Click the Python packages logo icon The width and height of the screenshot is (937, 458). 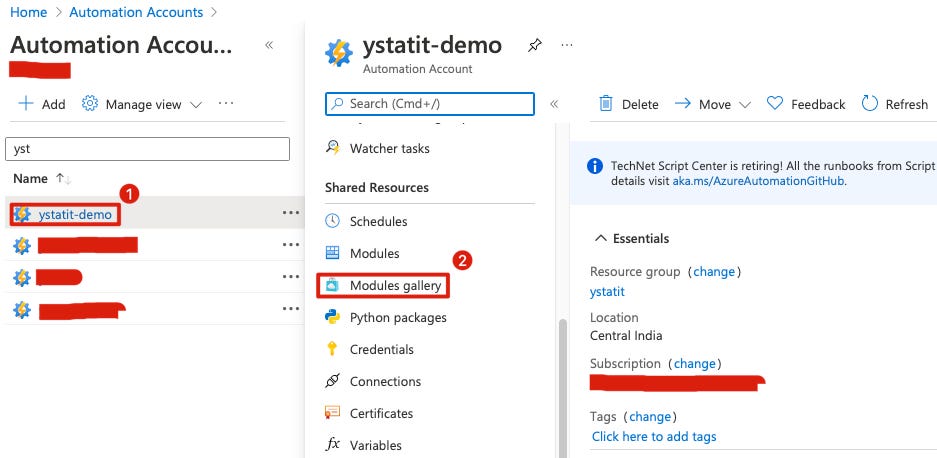(332, 317)
